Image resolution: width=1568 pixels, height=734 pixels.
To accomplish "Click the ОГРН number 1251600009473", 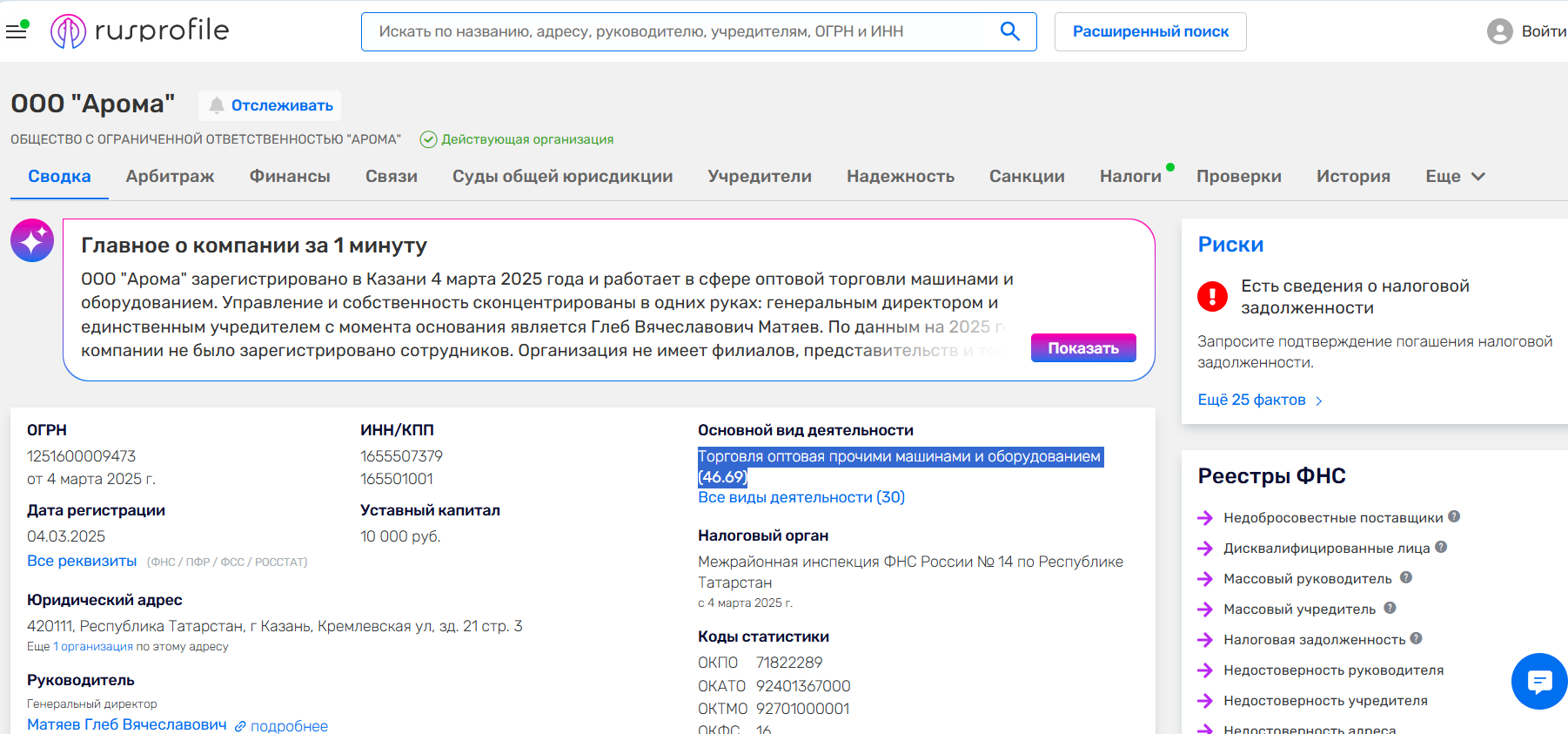I will pyautogui.click(x=82, y=456).
